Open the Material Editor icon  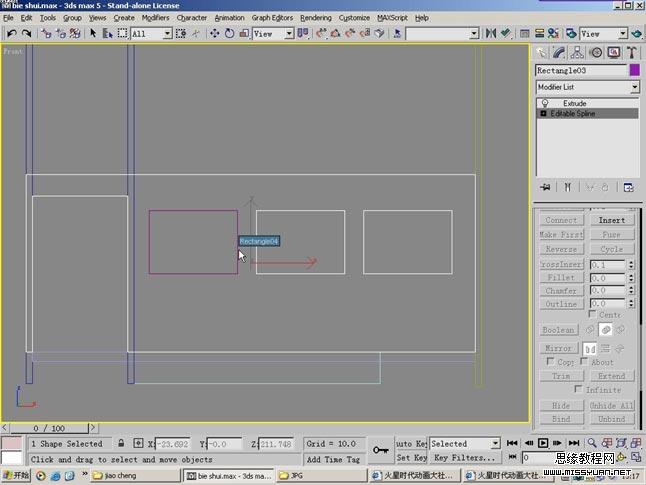pyautogui.click(x=553, y=33)
